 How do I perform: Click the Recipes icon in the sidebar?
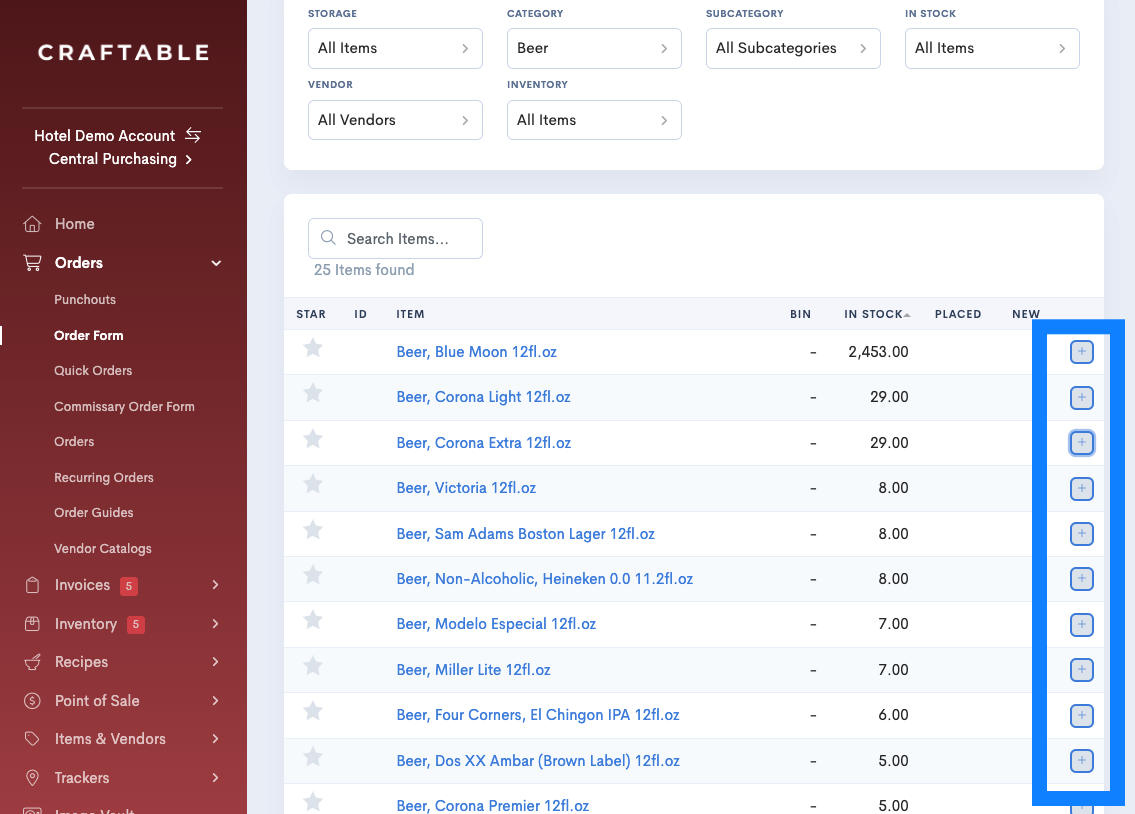pyautogui.click(x=32, y=662)
